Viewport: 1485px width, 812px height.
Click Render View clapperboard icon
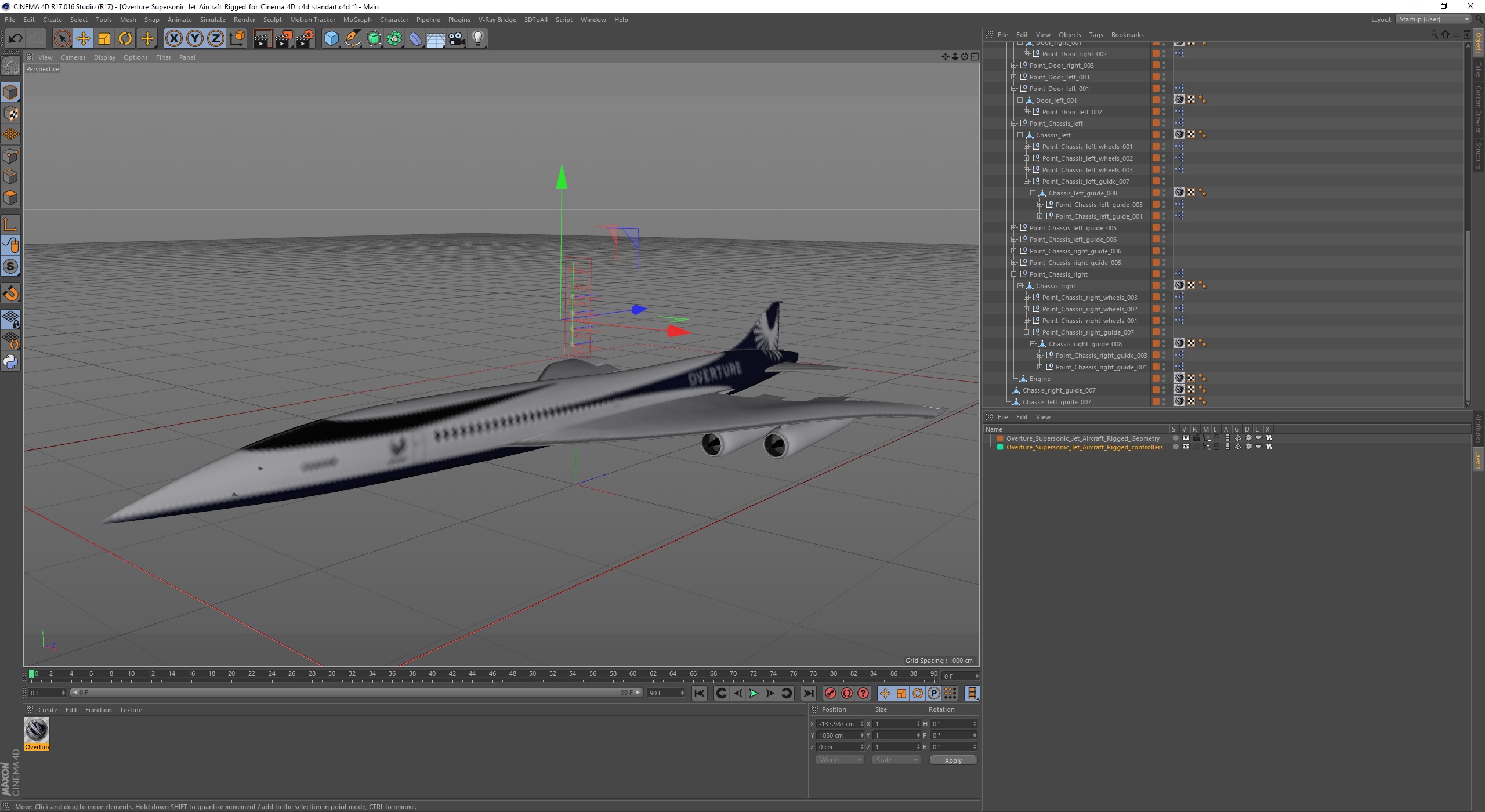pos(262,39)
